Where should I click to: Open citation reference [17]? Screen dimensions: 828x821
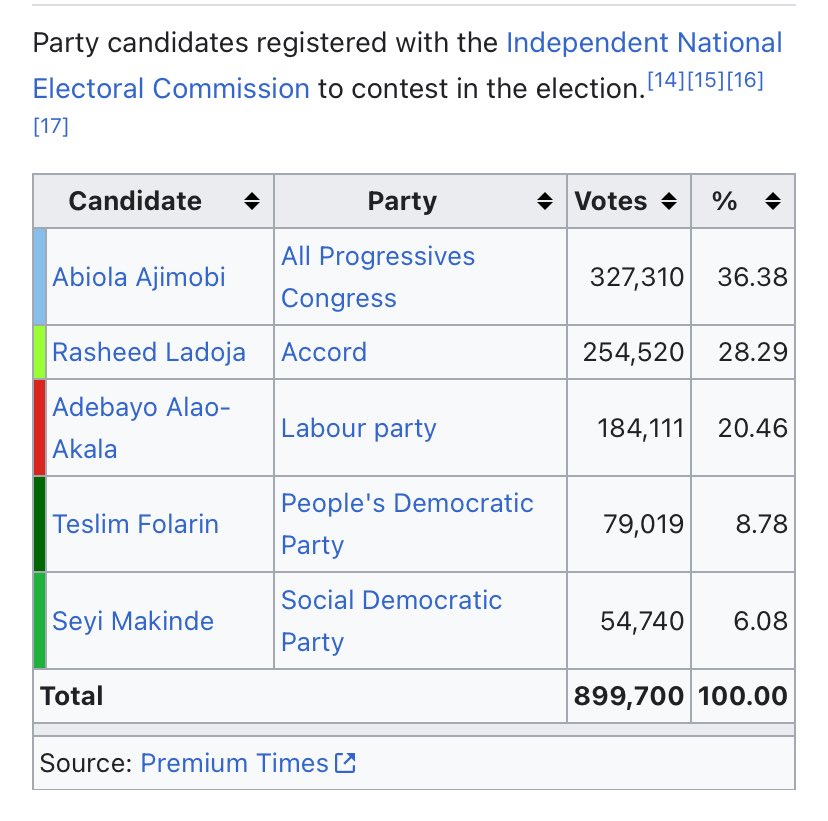[51, 127]
